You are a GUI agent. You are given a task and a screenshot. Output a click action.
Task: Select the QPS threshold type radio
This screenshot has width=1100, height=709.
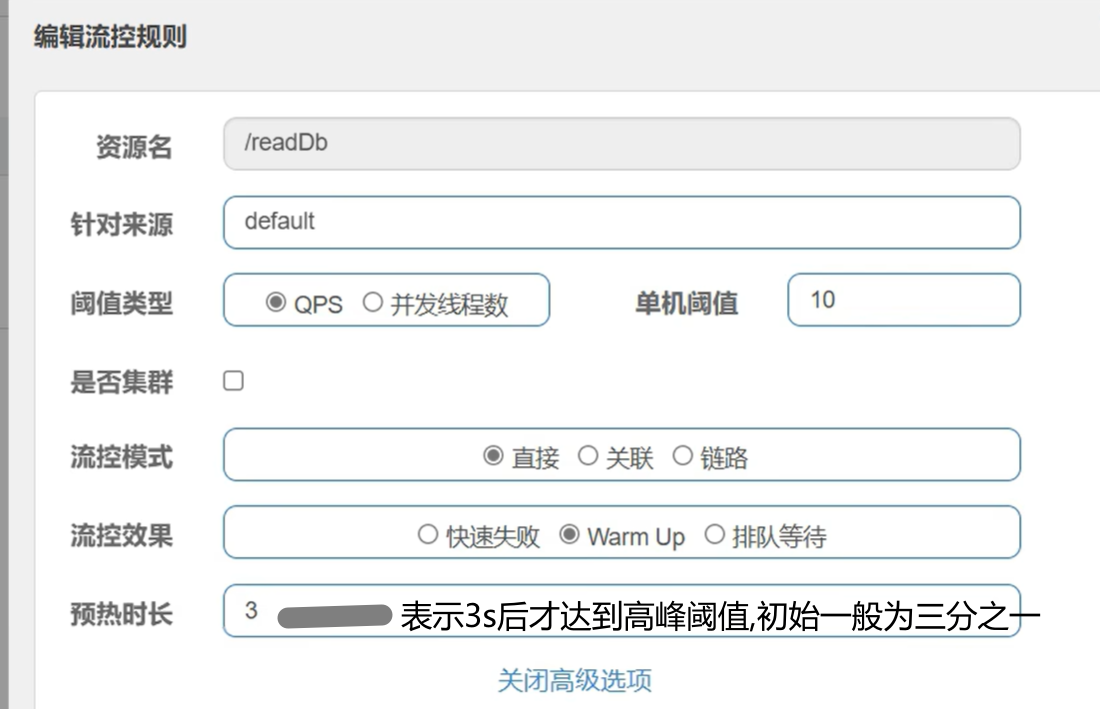coord(276,302)
